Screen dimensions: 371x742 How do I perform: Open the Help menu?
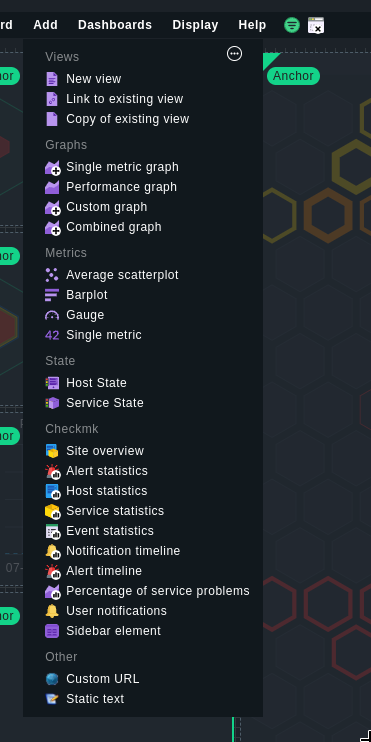[252, 25]
